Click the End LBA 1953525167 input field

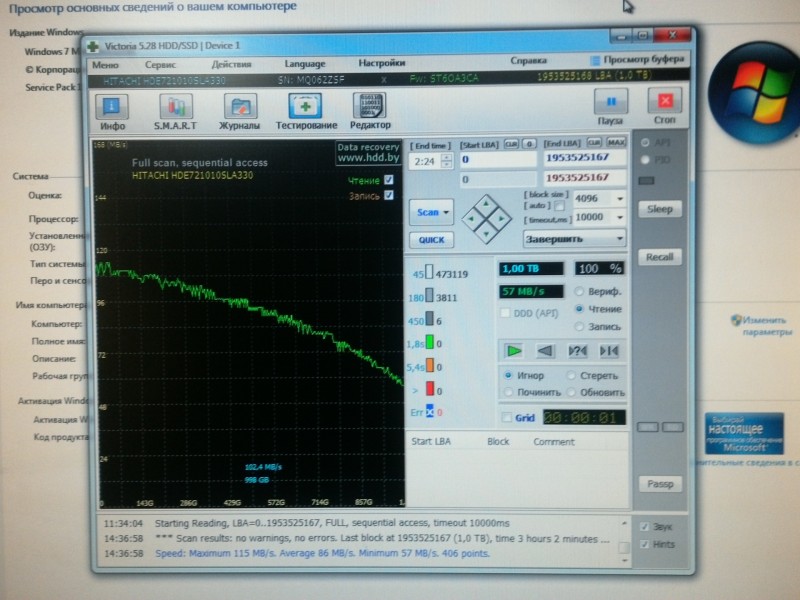(x=585, y=158)
